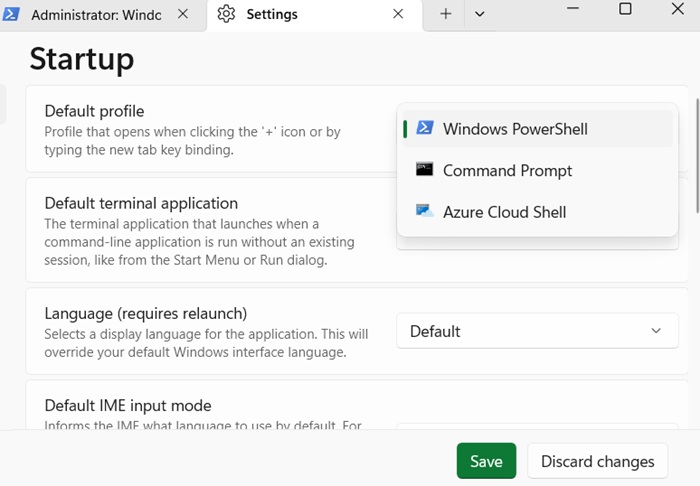700x486 pixels.
Task: Click the settings page vertical scrollbar
Action: 696,155
